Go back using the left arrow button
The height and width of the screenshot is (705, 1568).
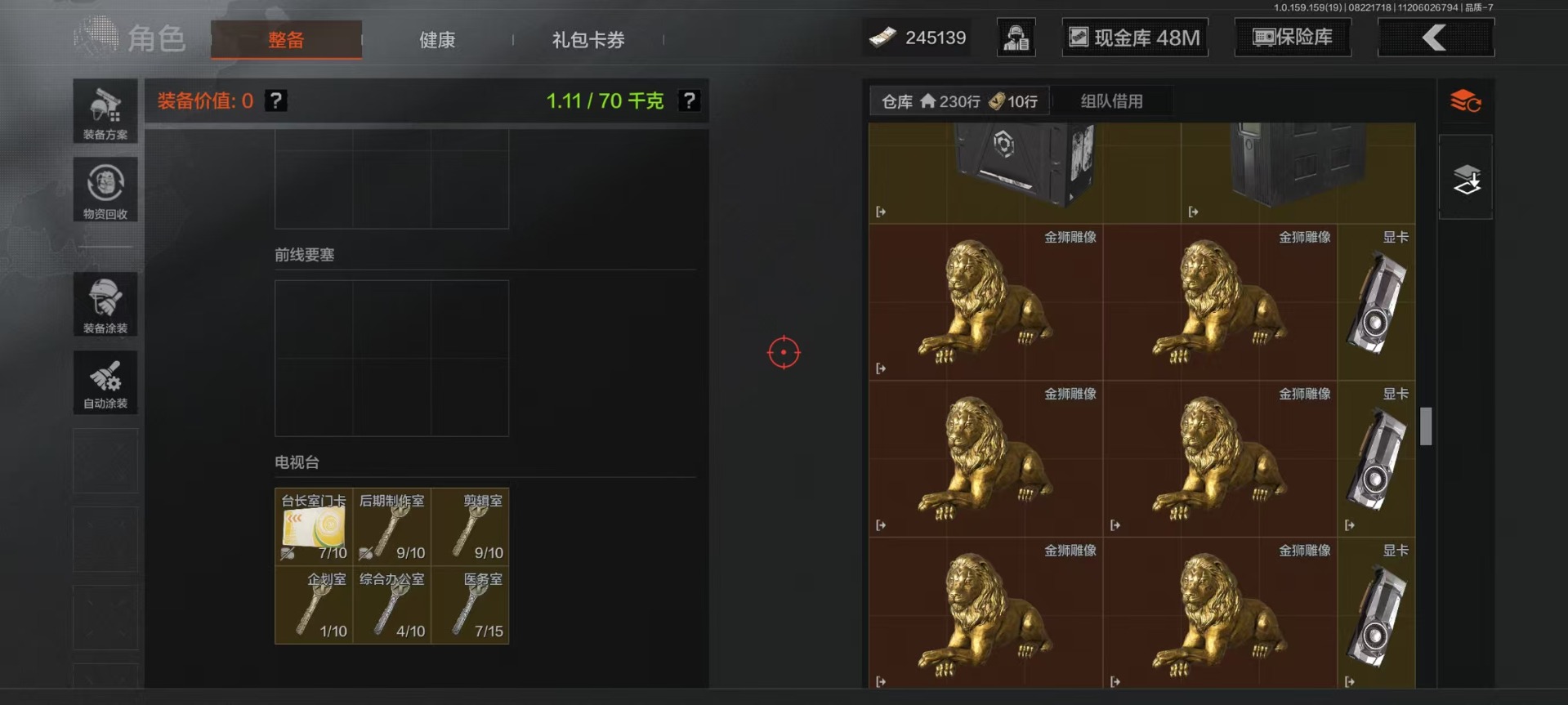(1436, 38)
